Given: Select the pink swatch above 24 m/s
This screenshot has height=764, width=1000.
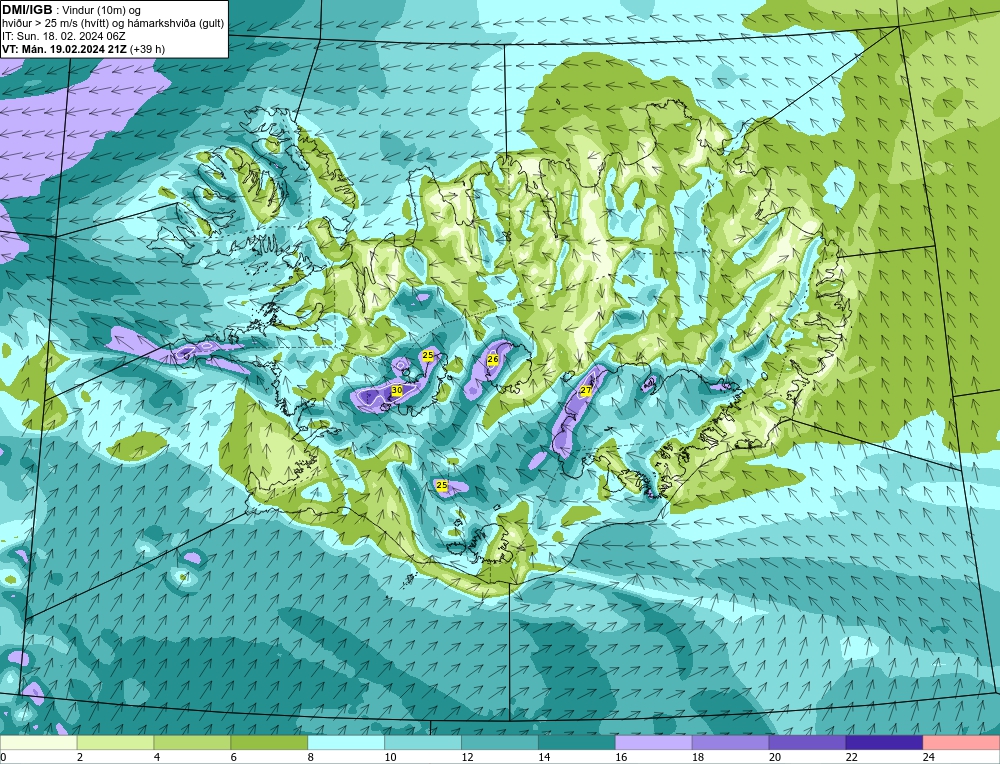Looking at the screenshot, I should pyautogui.click(x=961, y=742).
